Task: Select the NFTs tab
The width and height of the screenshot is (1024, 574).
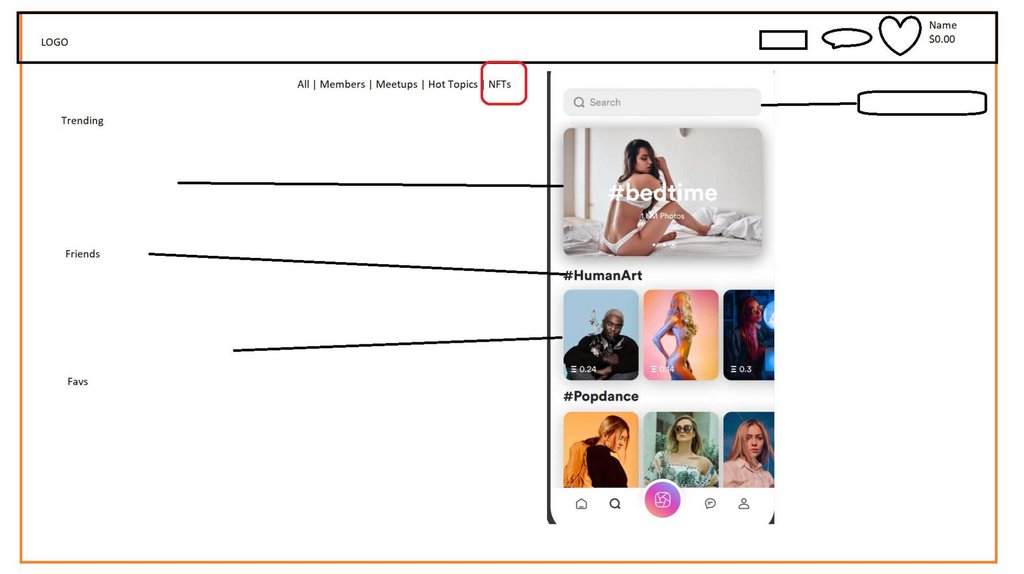Action: (x=500, y=84)
